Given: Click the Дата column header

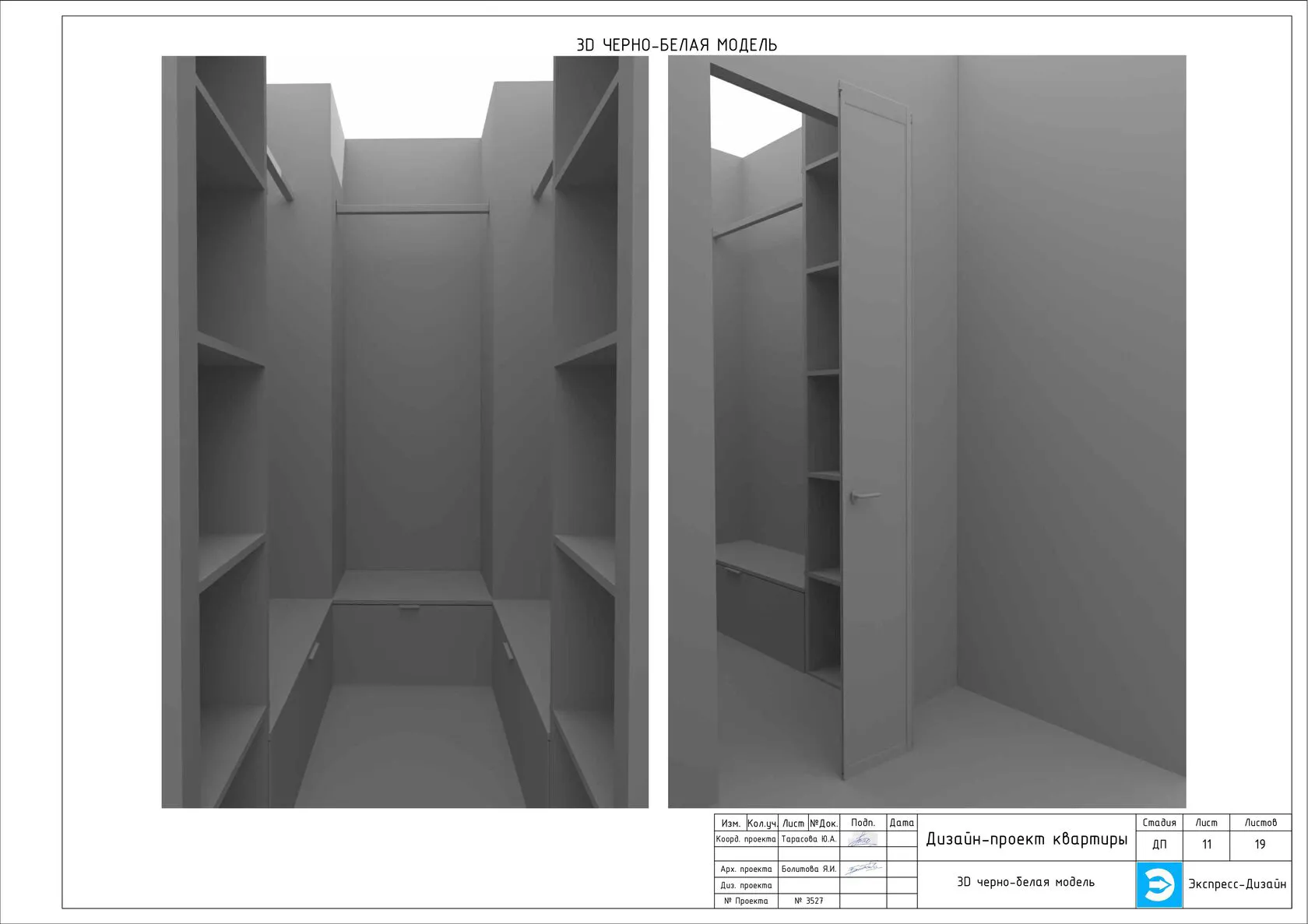Looking at the screenshot, I should [902, 823].
